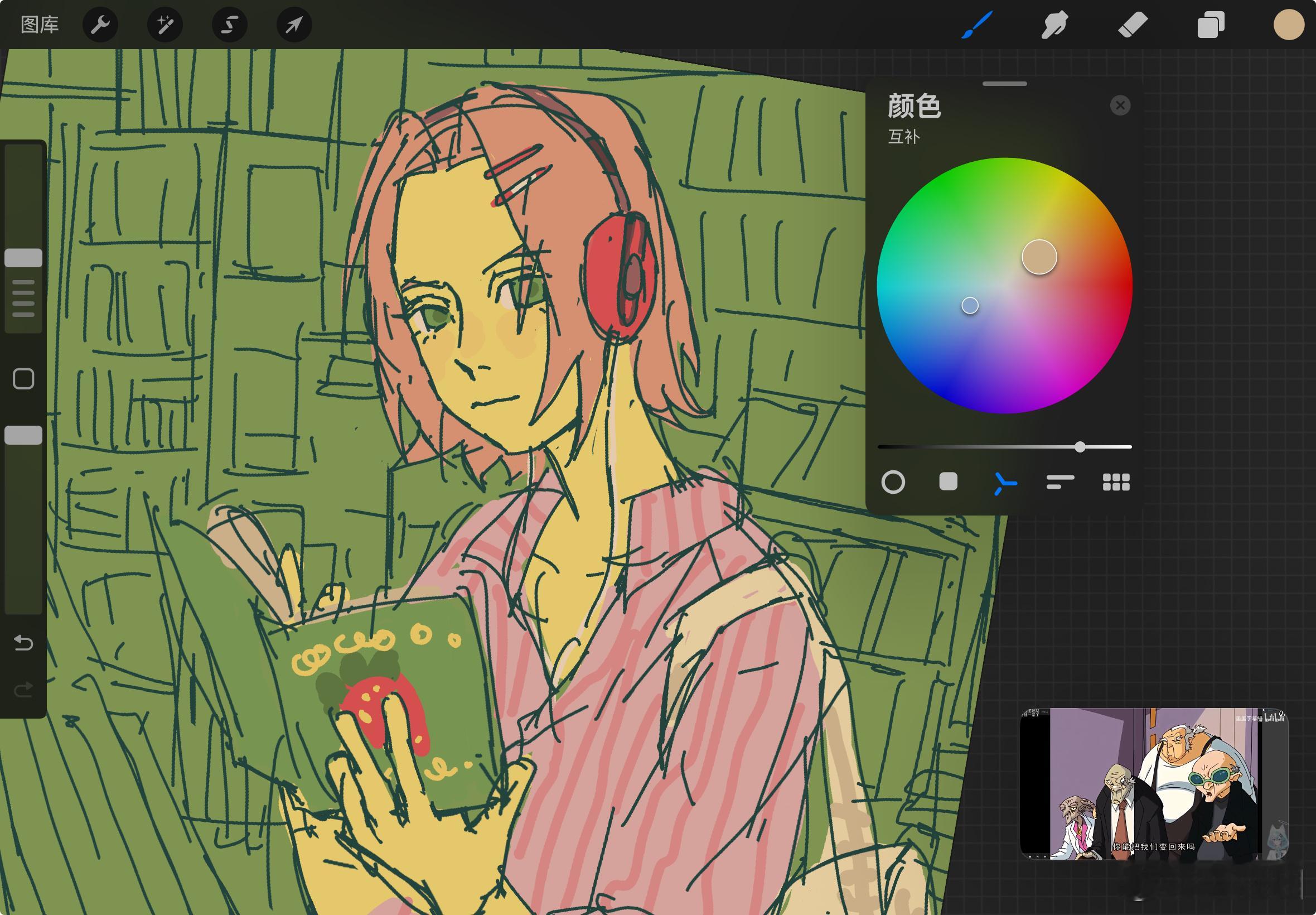Select the Brush tool
The width and height of the screenshot is (1316, 915).
(x=977, y=25)
